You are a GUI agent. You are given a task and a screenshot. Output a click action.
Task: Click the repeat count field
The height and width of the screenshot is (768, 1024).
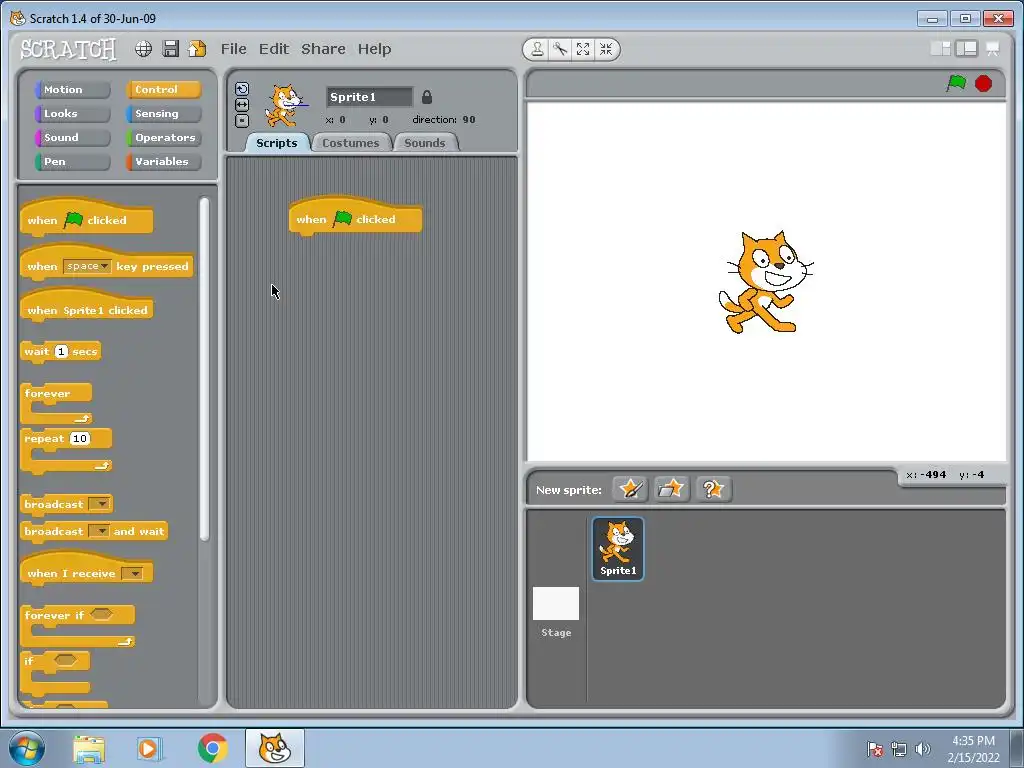pyautogui.click(x=80, y=439)
